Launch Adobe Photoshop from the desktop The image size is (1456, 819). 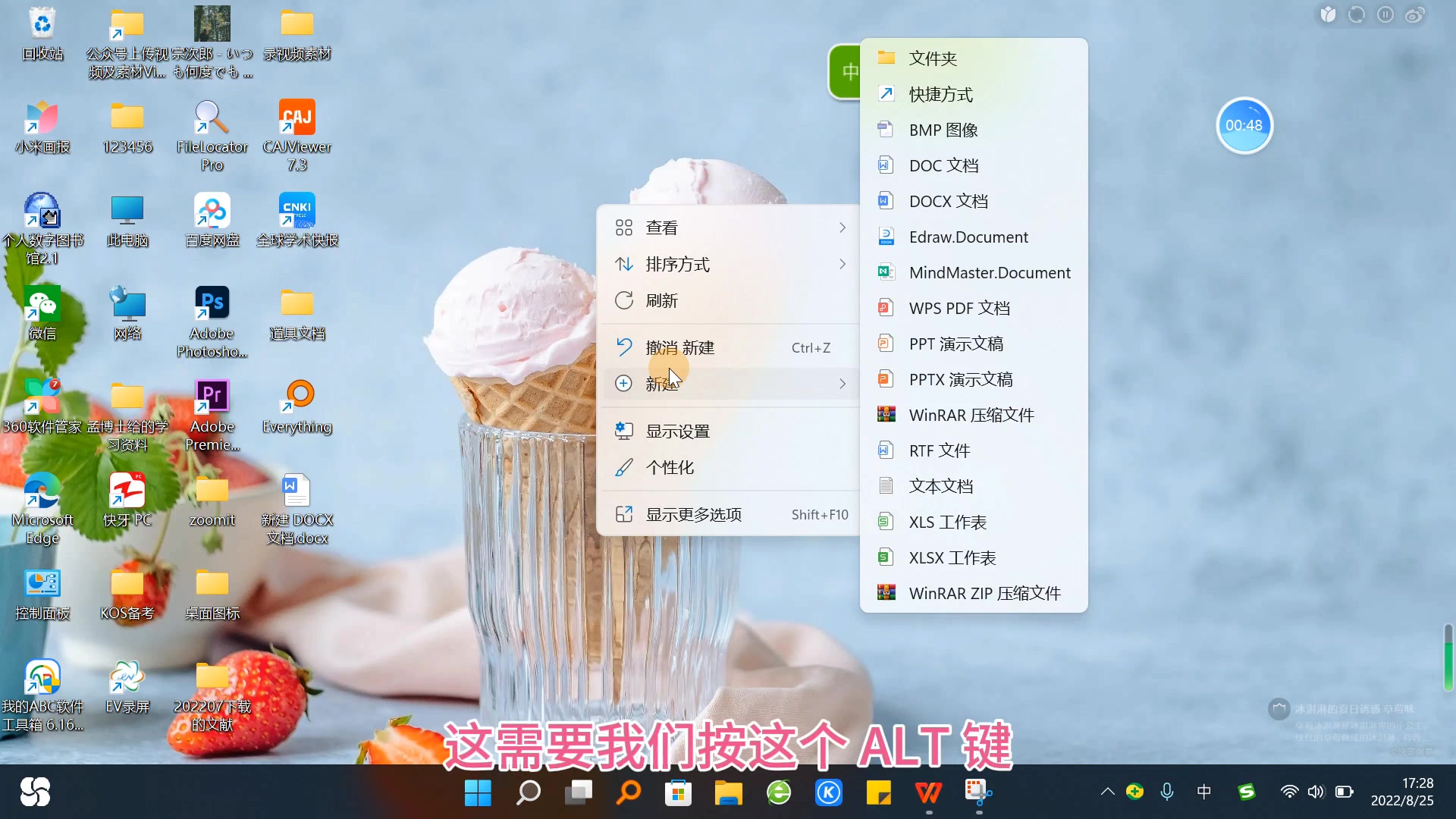(x=212, y=303)
